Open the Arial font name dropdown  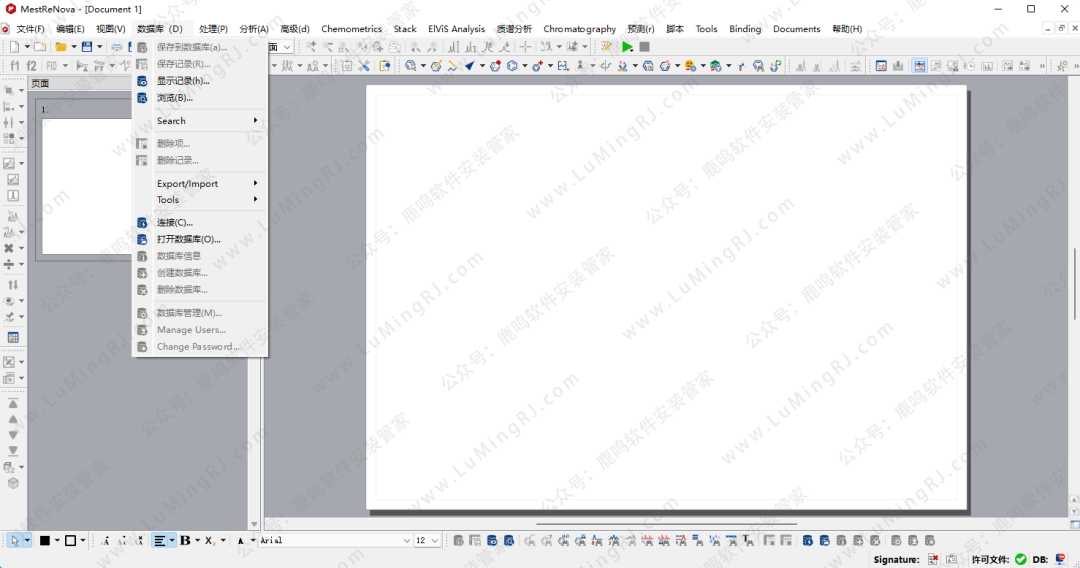[406, 541]
